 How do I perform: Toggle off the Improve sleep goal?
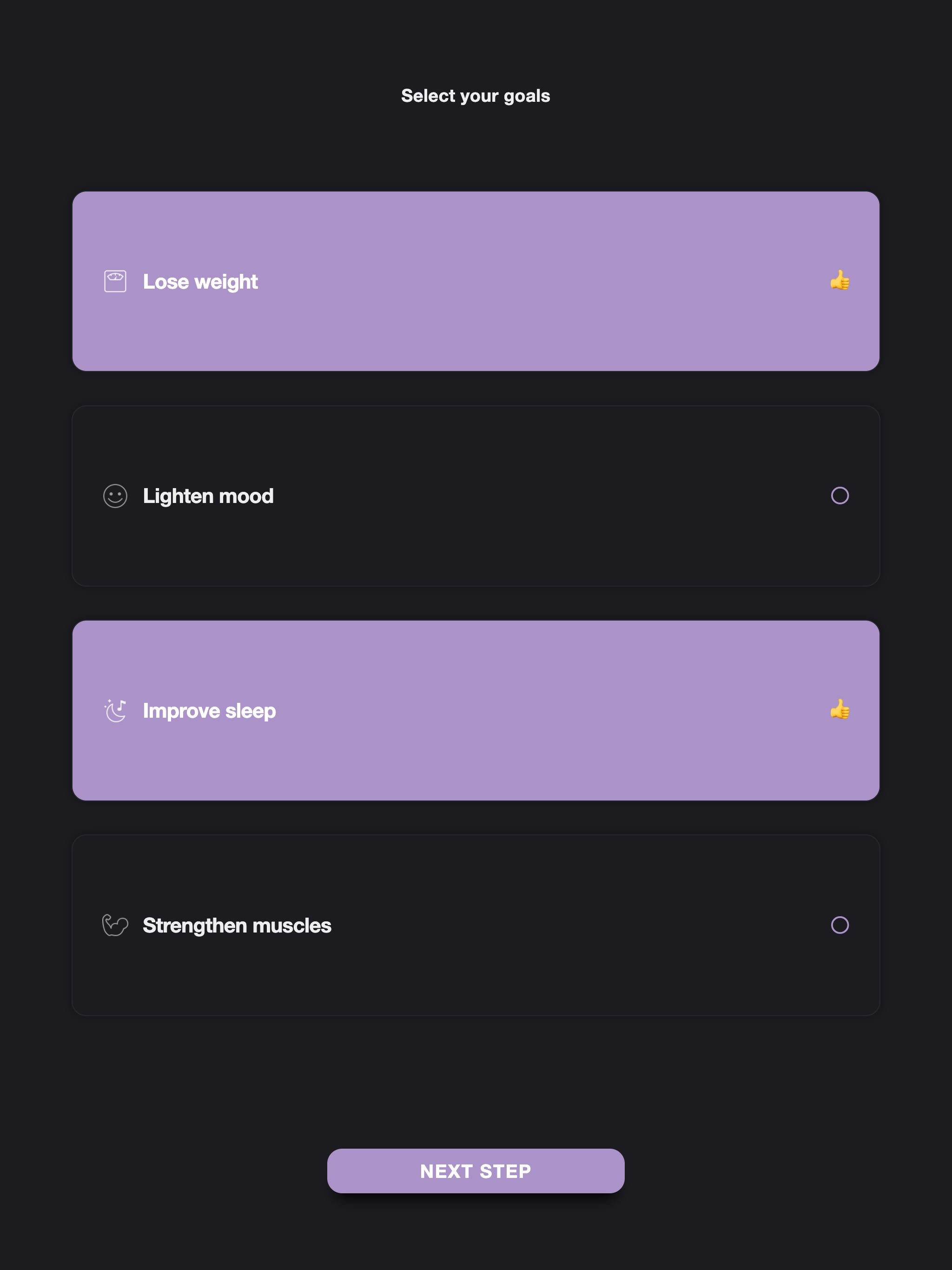[x=476, y=710]
